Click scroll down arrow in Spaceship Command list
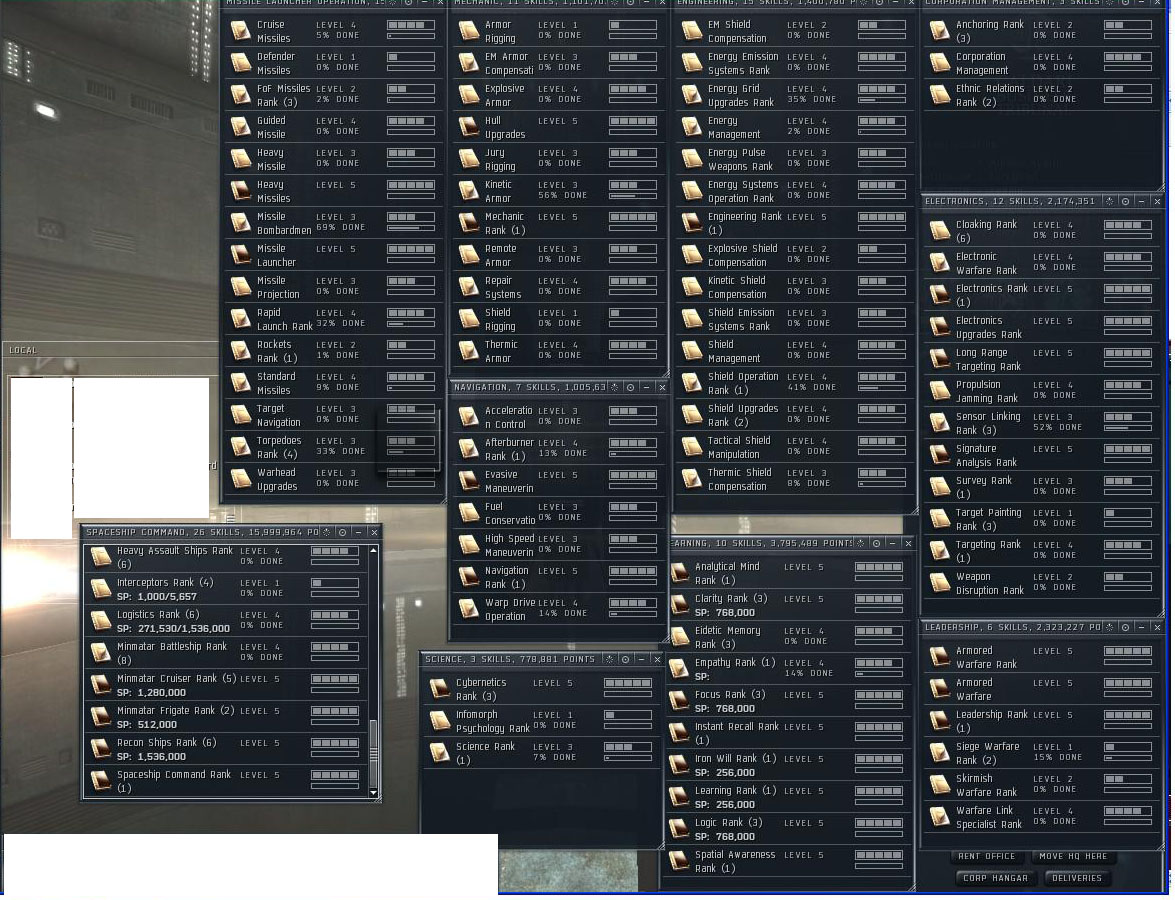 coord(373,791)
